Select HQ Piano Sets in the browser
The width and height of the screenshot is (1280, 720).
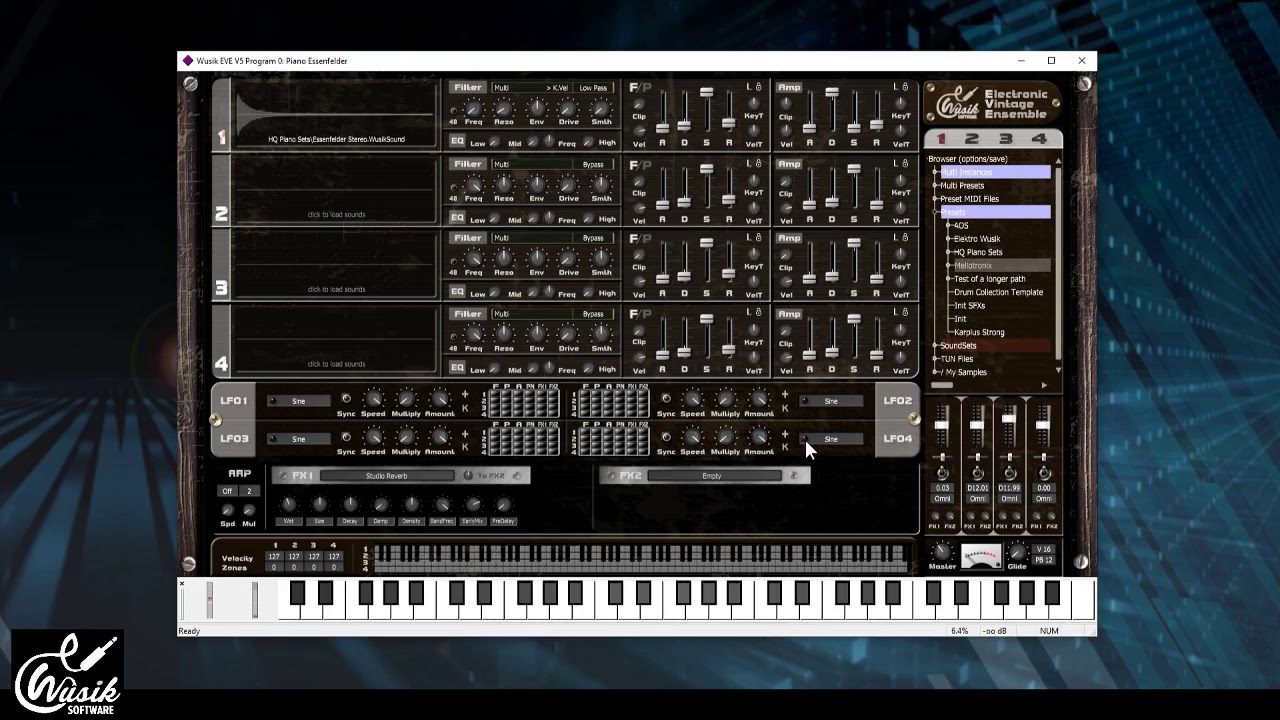978,252
